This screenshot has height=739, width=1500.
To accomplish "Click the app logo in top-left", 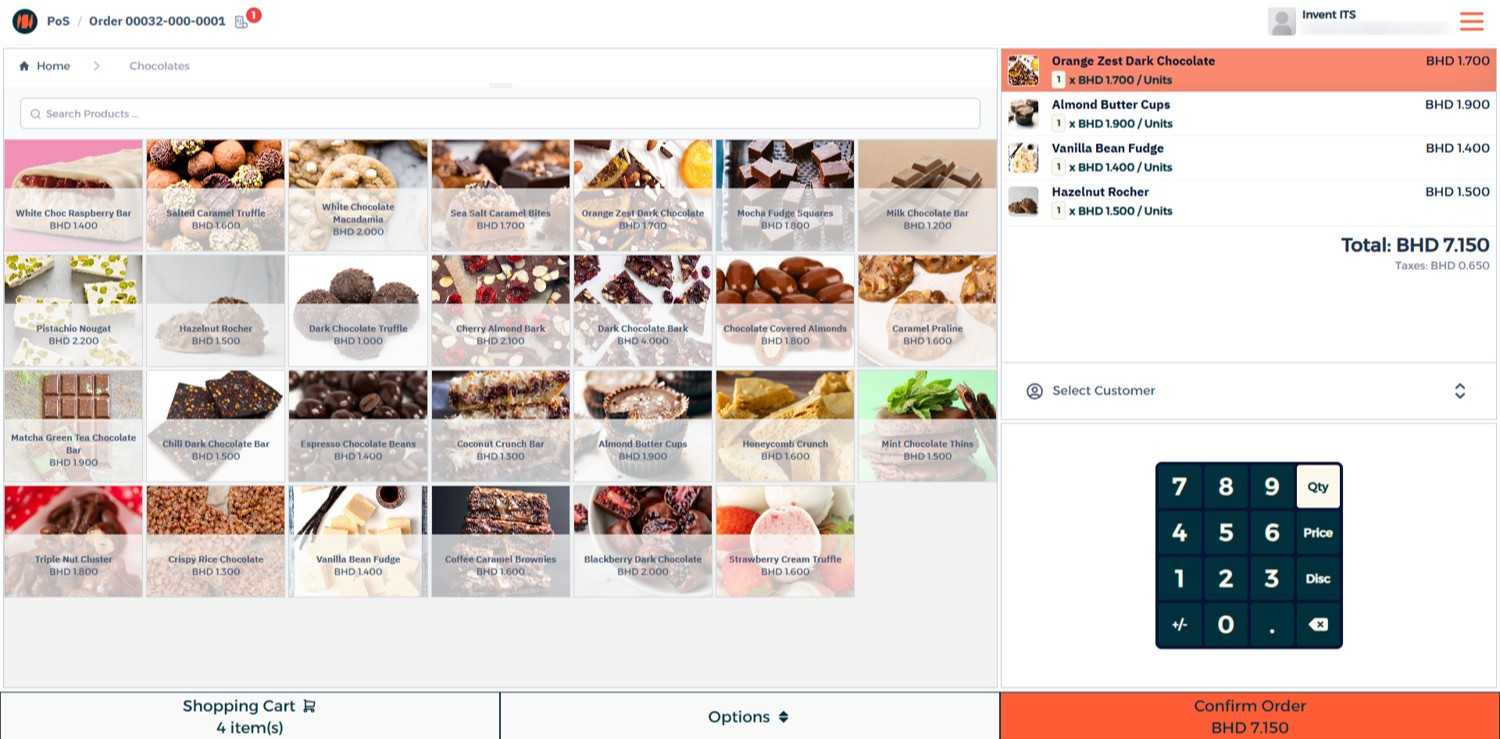I will point(25,21).
